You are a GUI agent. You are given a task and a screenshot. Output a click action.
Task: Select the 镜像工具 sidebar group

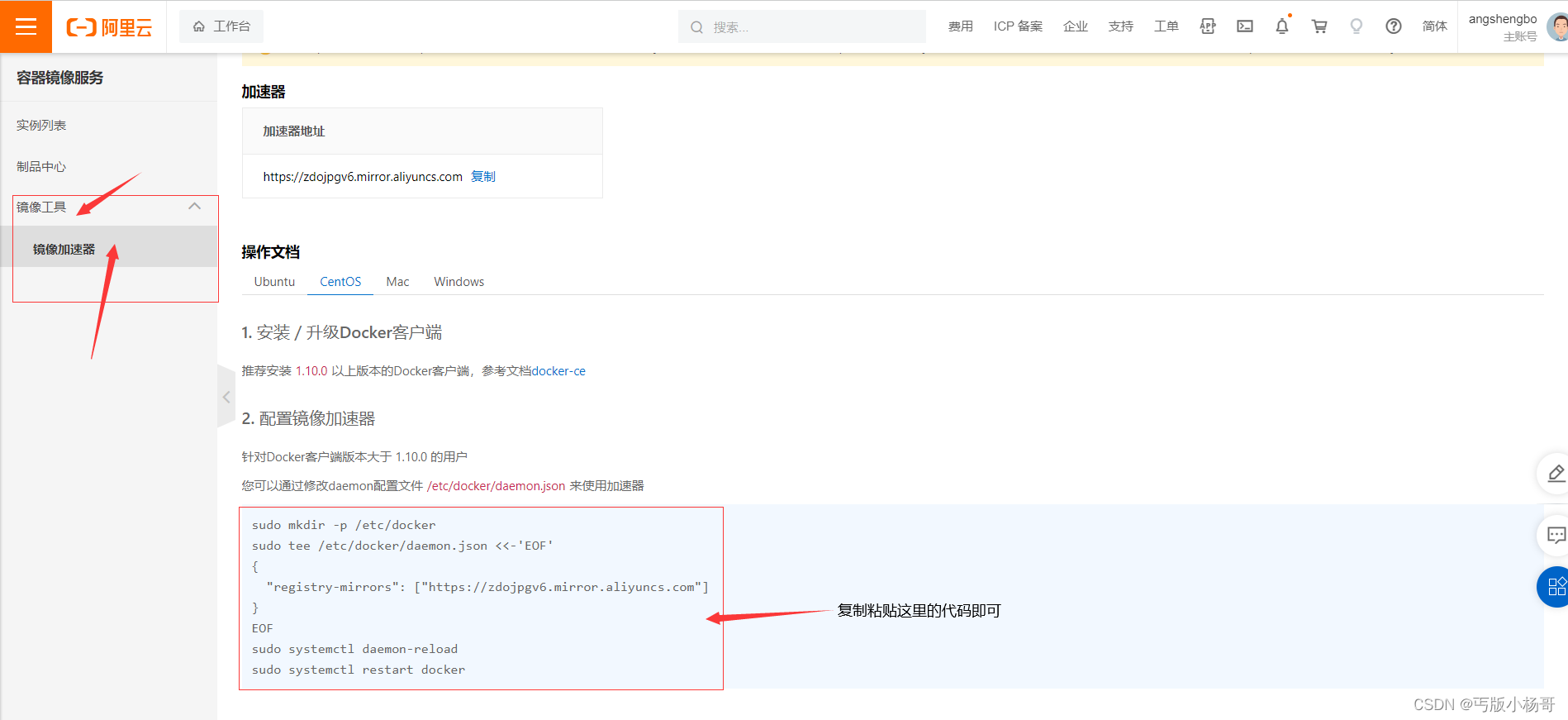41,207
